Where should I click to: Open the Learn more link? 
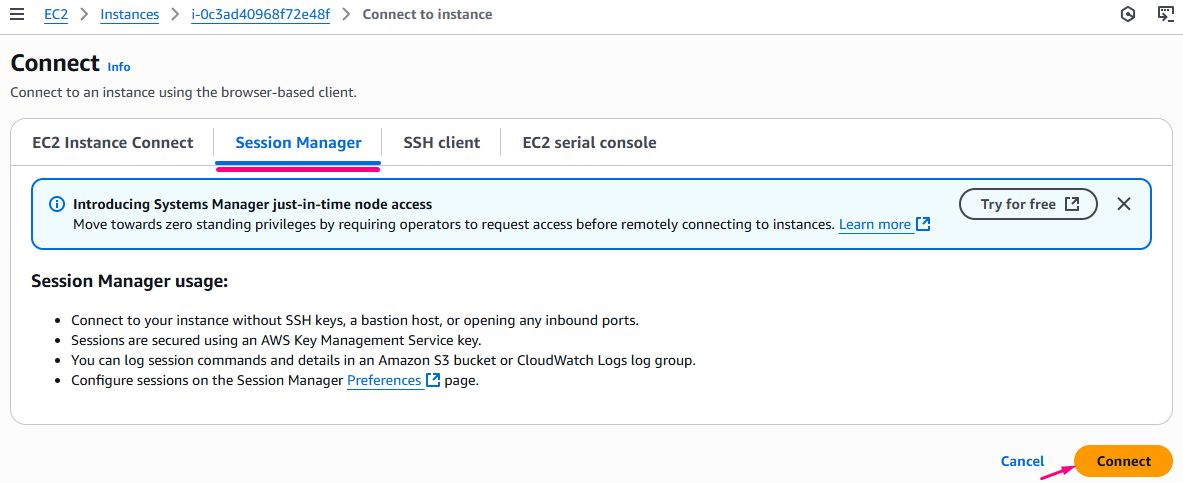pyautogui.click(x=874, y=225)
